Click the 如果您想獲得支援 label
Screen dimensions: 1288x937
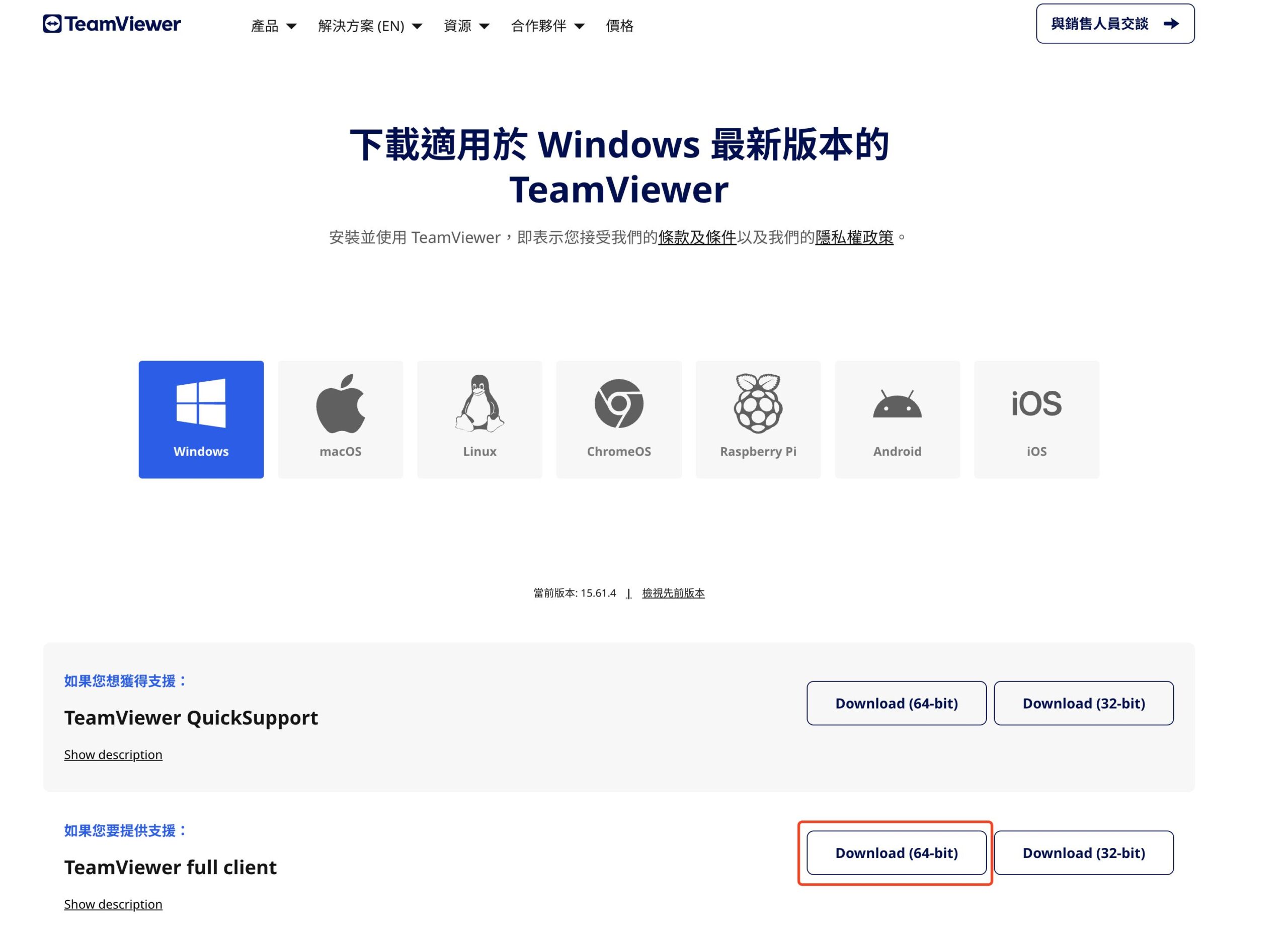tap(125, 681)
